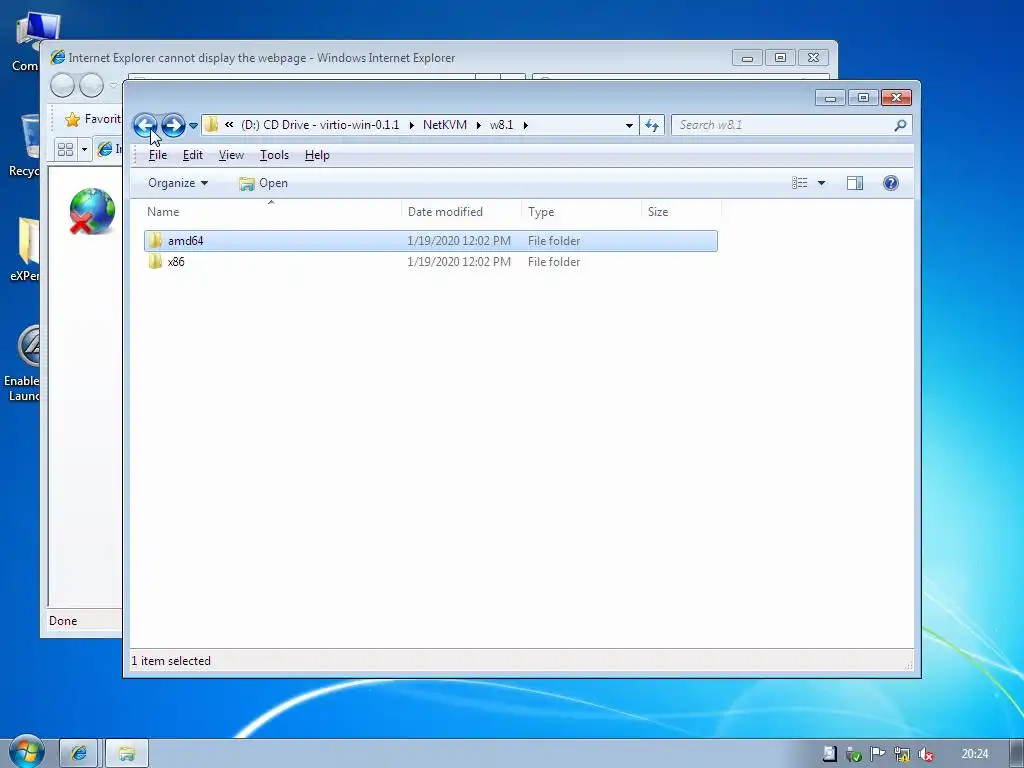Go back in the Explorer window
Viewport: 1024px width, 768px height.
click(x=145, y=125)
